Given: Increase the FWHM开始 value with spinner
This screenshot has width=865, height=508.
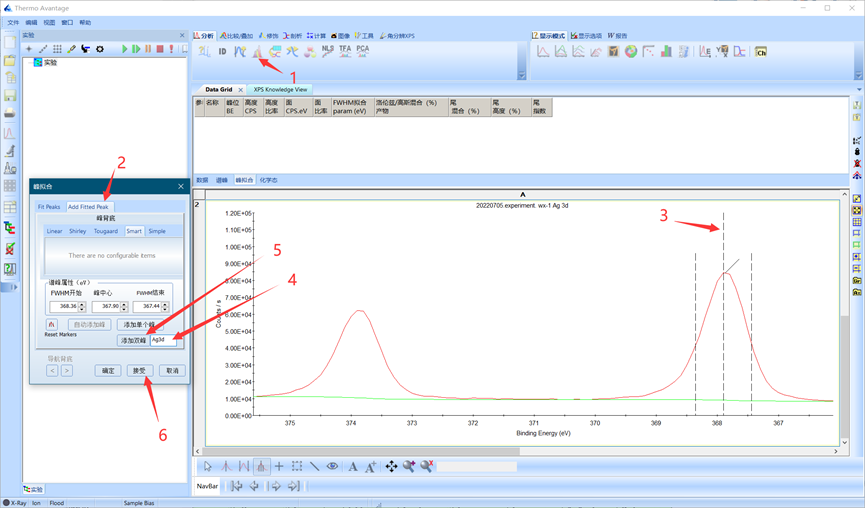Looking at the screenshot, I should coord(82,304).
